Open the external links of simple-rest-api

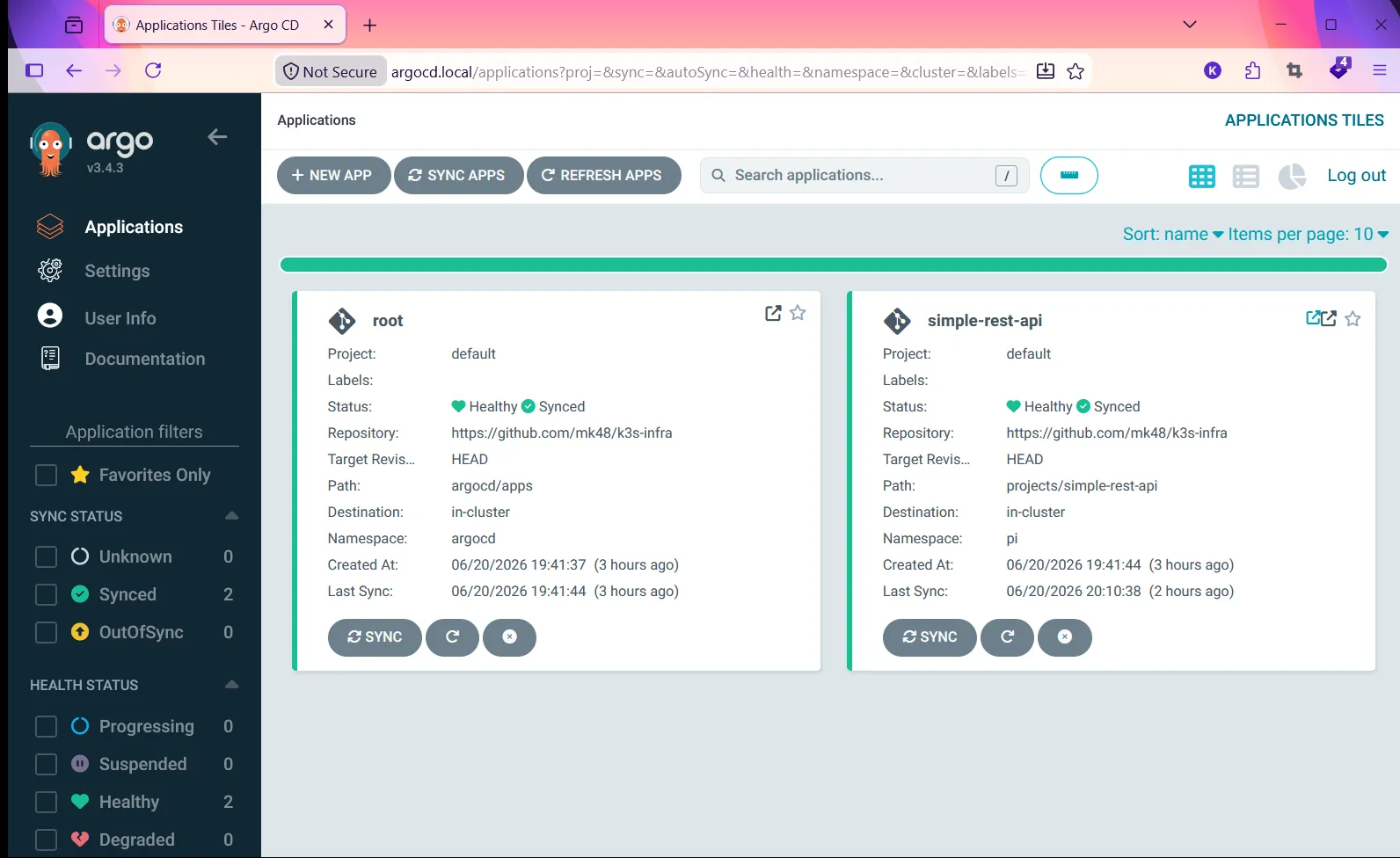(x=1321, y=318)
